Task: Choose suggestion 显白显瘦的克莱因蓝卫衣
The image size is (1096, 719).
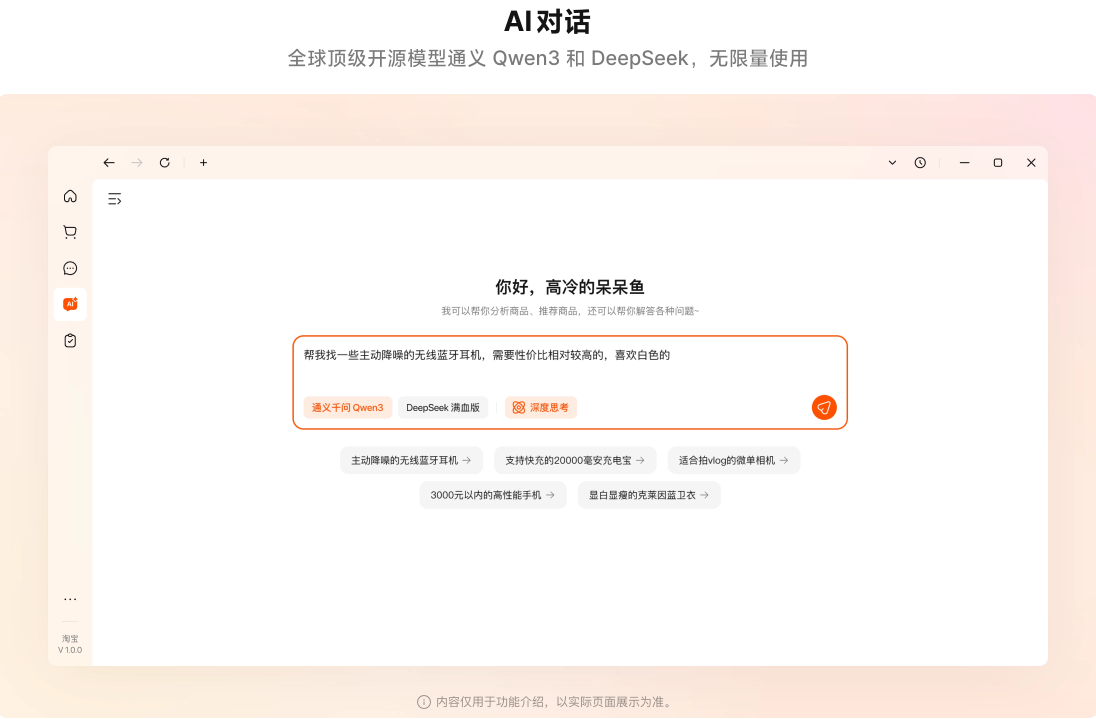Action: [649, 495]
